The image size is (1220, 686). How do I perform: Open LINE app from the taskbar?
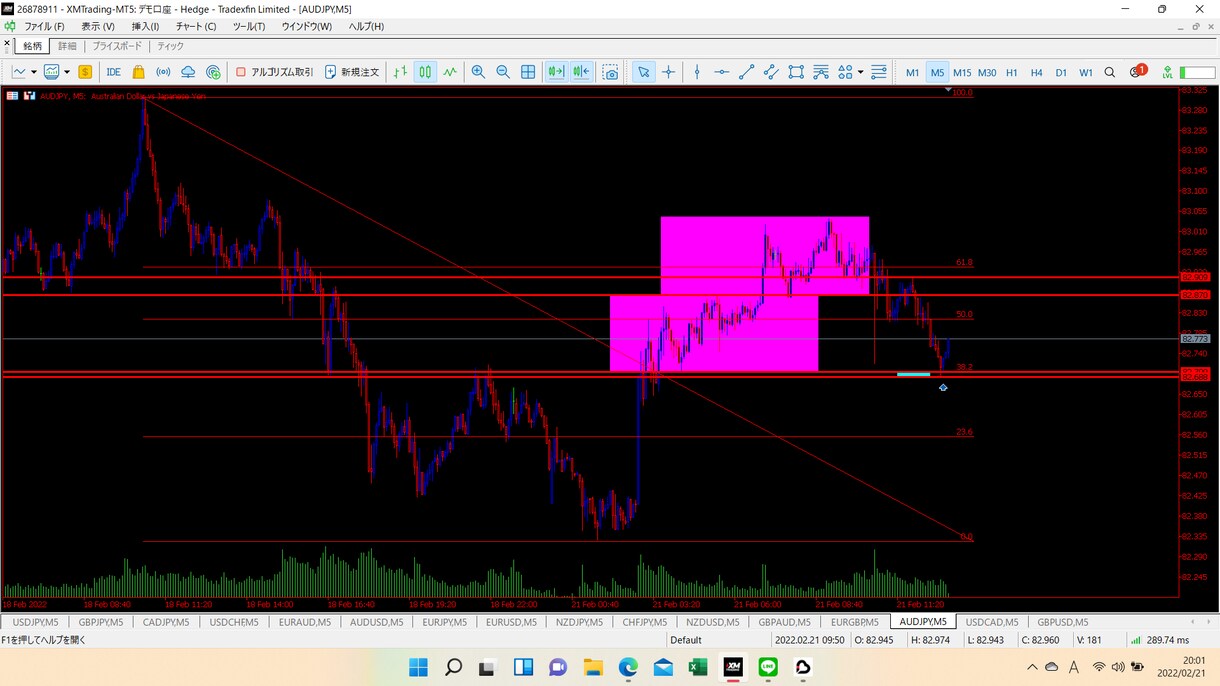coord(768,667)
